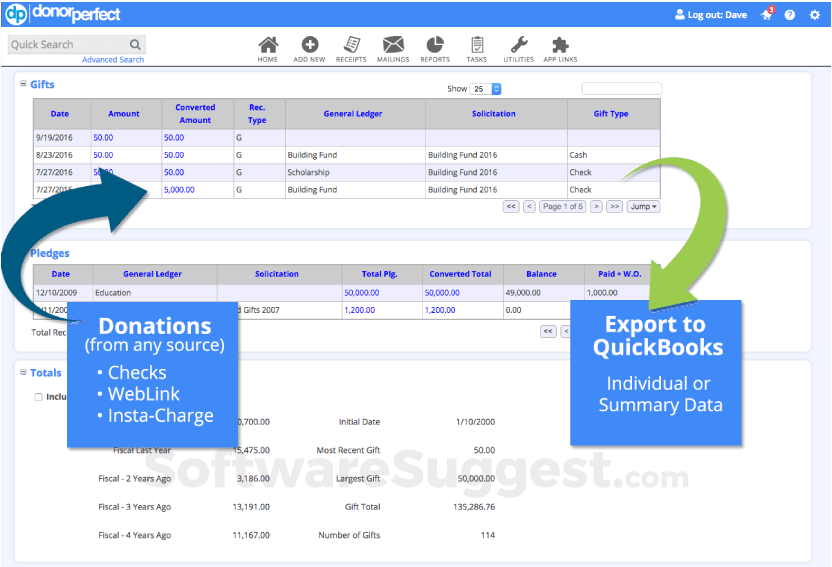The image size is (832, 567).
Task: Open the 1,200.00 Total Plg. link
Action: point(360,310)
